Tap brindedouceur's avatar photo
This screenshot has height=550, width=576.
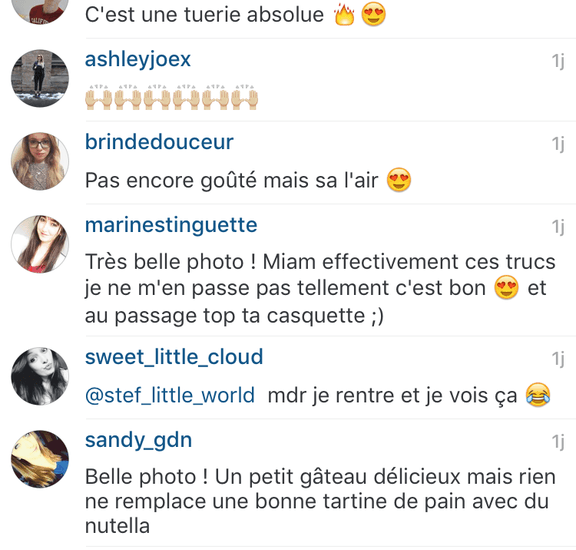point(40,161)
